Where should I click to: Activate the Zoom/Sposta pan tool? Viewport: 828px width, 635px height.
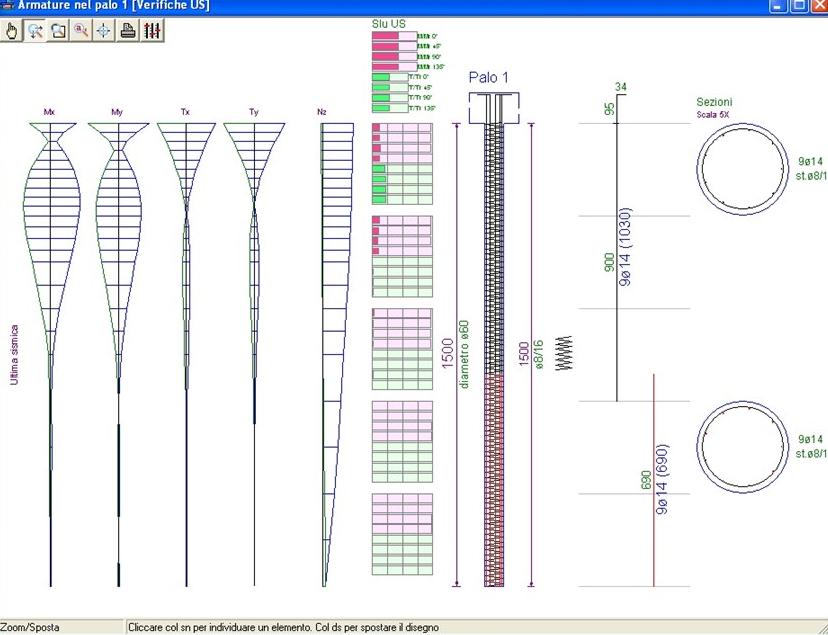(35, 30)
